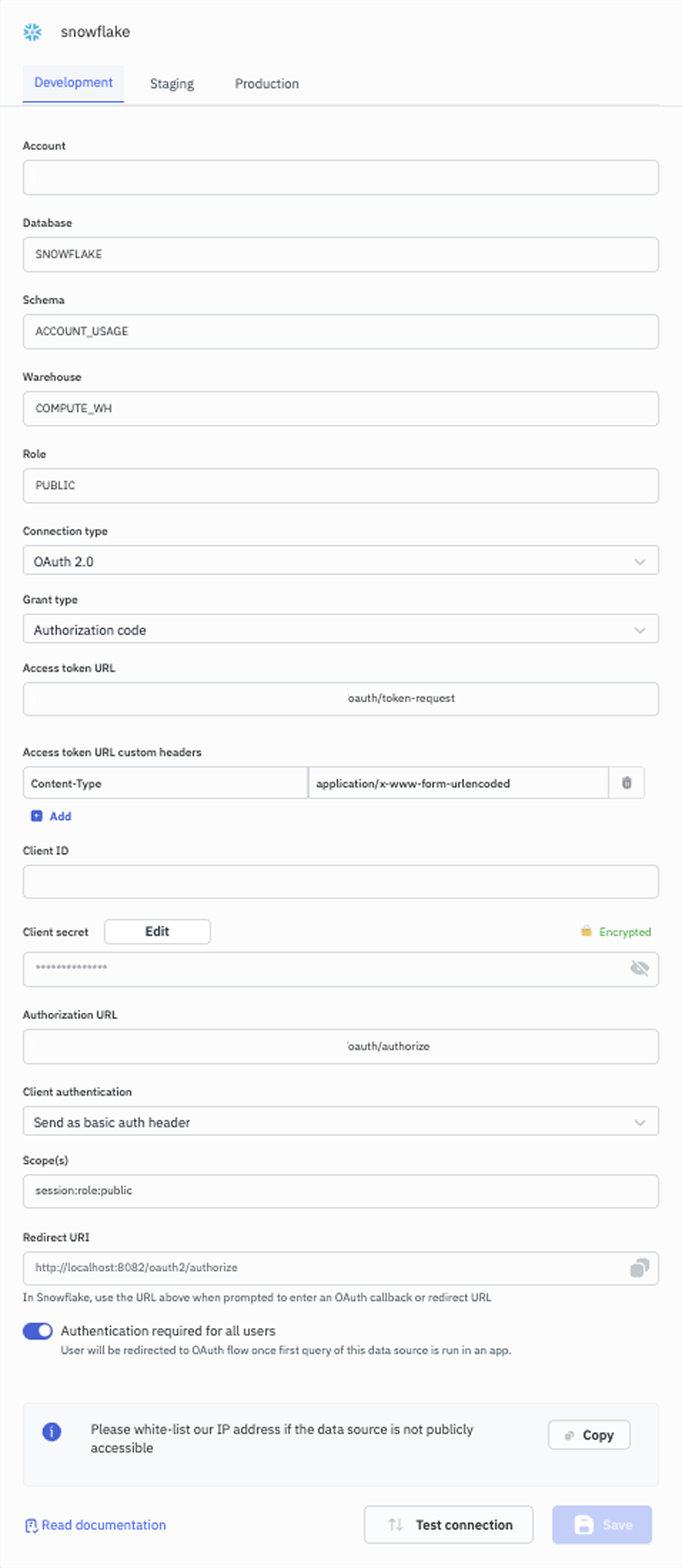Click the Save button

[x=601, y=1525]
